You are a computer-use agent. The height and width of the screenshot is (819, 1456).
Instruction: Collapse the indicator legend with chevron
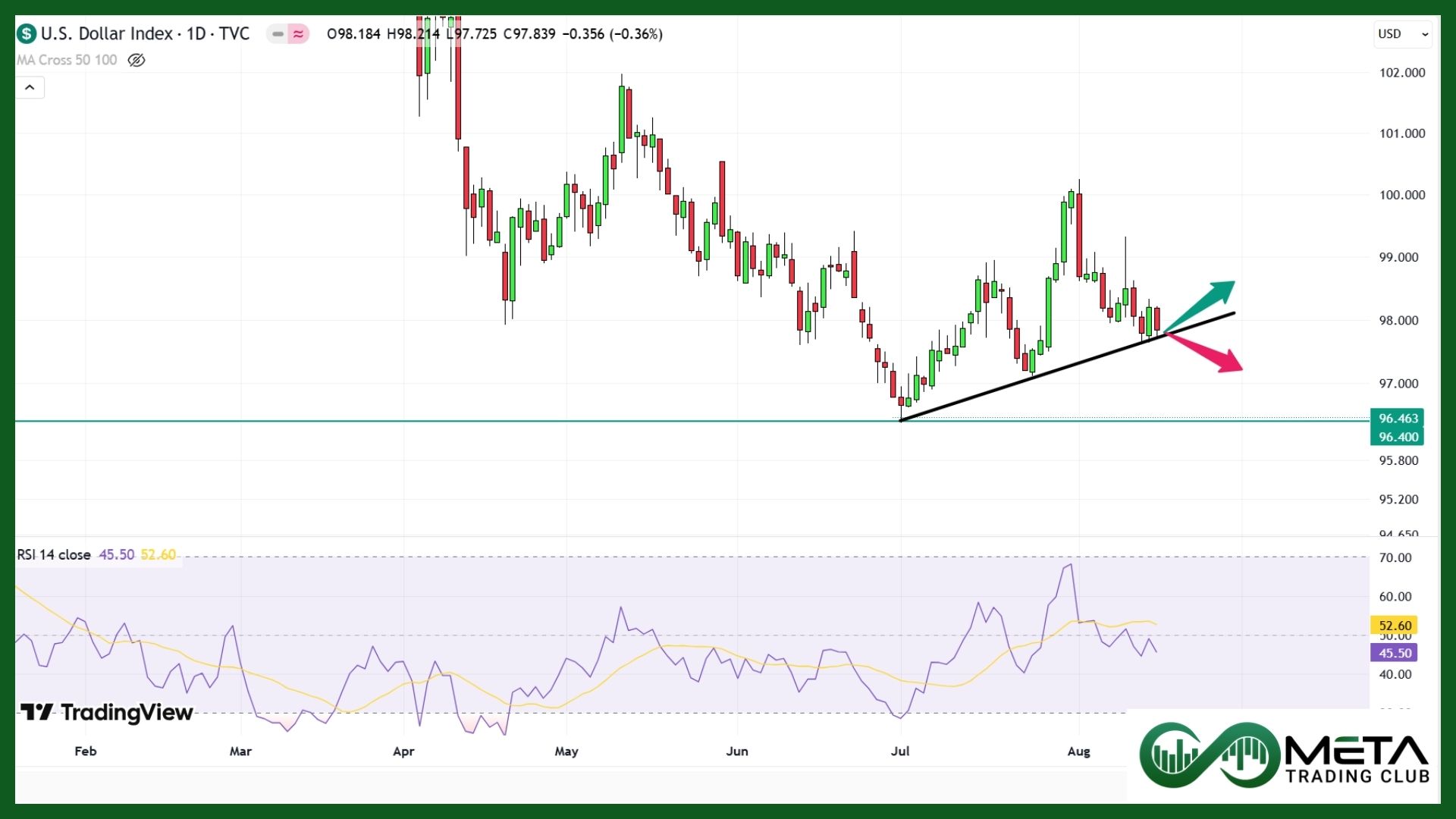point(30,87)
